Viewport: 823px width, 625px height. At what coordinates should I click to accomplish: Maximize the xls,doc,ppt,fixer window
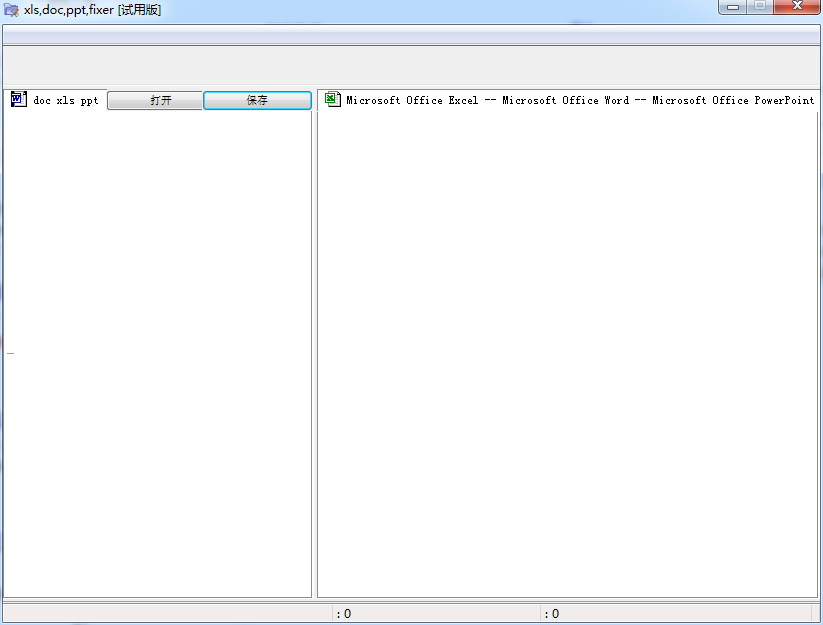click(759, 7)
